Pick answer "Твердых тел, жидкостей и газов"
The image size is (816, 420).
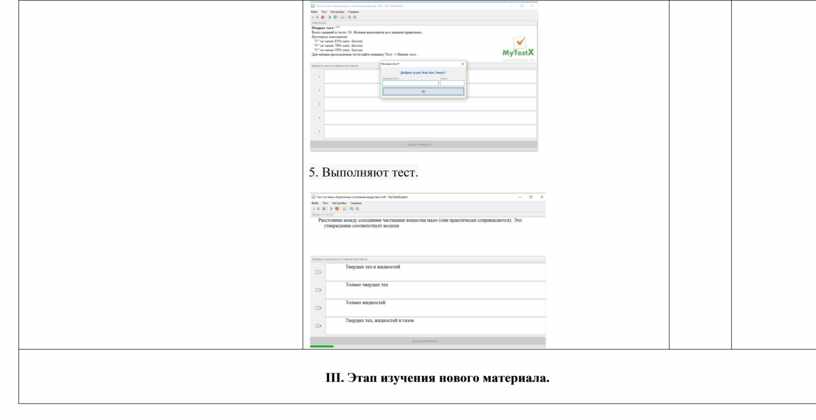point(318,325)
